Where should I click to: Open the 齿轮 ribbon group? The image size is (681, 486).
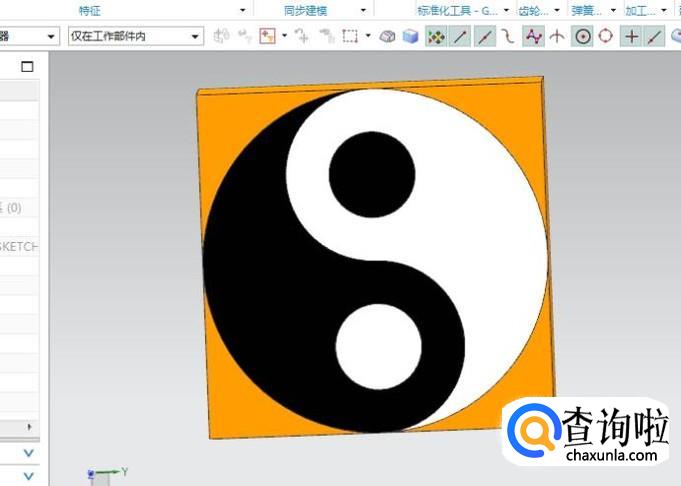[x=530, y=10]
